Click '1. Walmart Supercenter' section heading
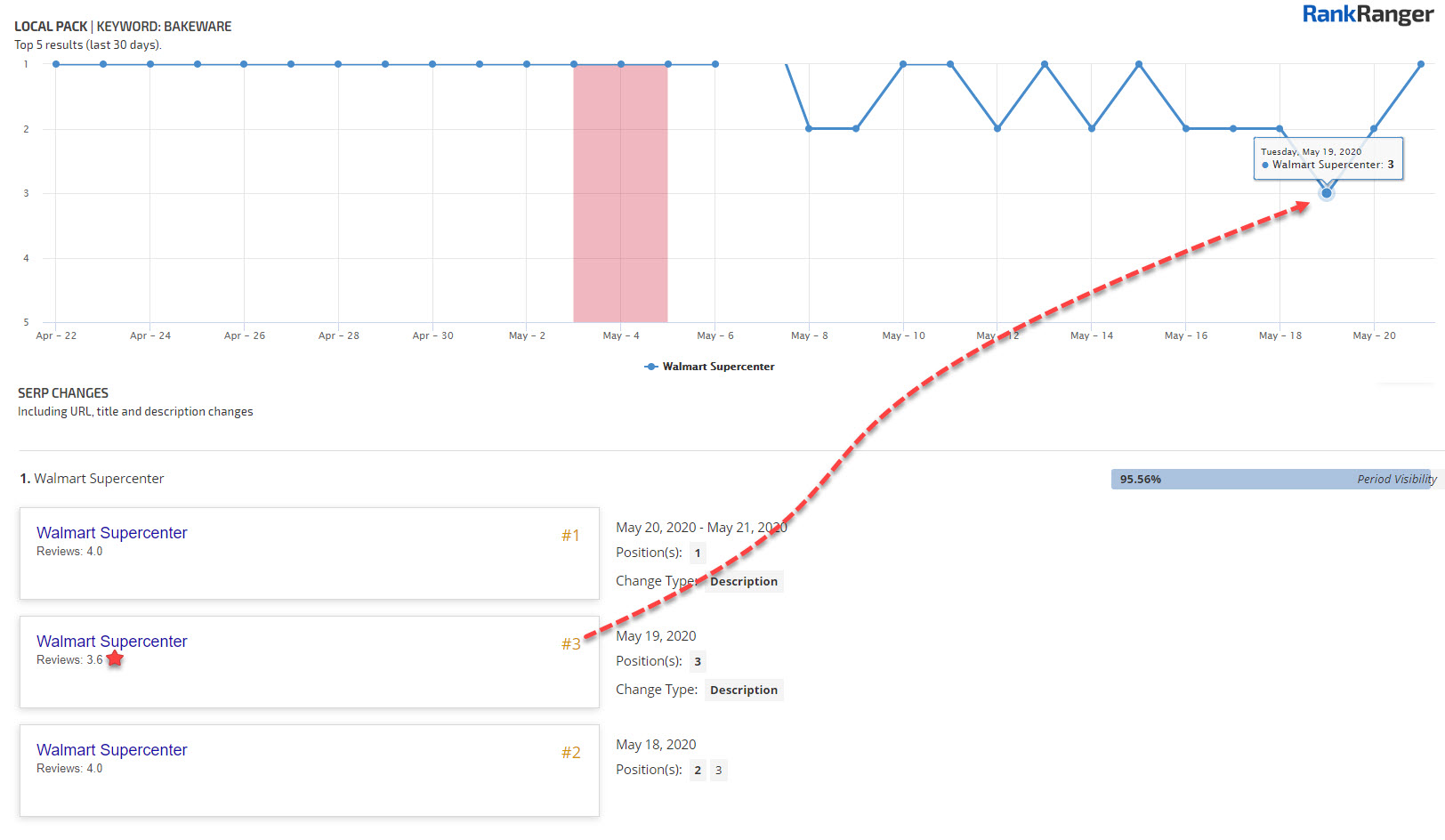 [92, 479]
